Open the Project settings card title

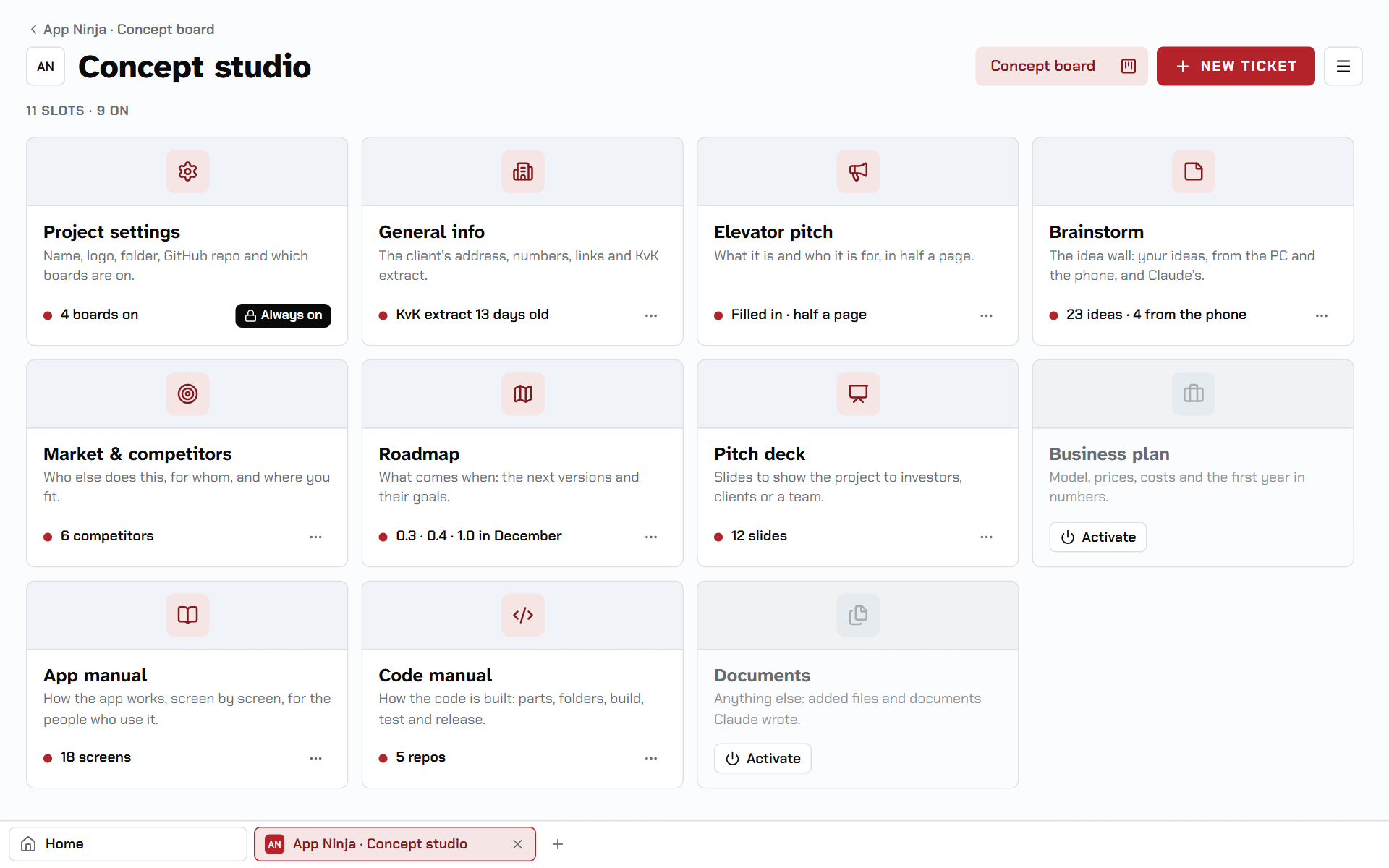(111, 232)
